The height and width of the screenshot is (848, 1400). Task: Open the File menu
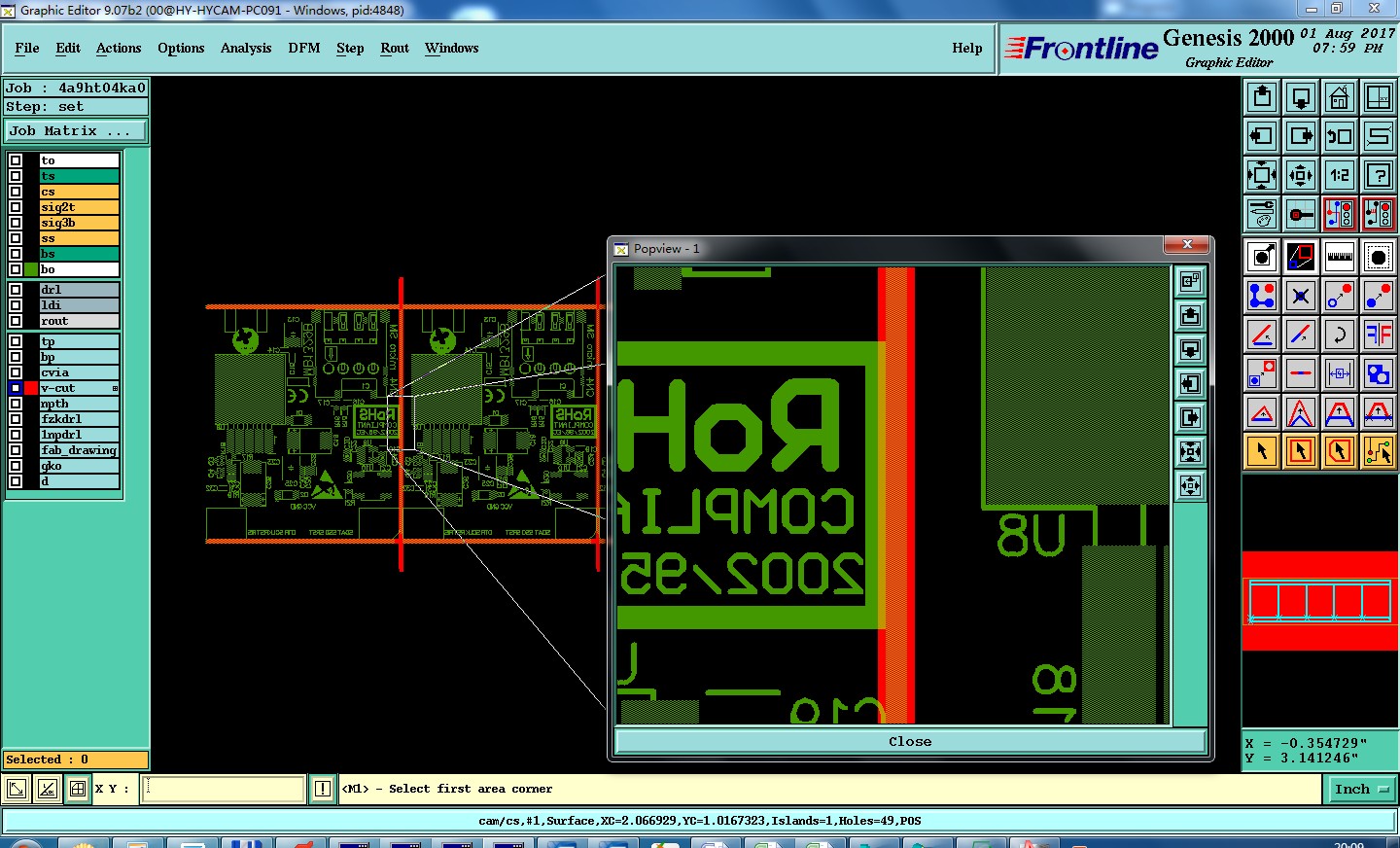point(27,48)
